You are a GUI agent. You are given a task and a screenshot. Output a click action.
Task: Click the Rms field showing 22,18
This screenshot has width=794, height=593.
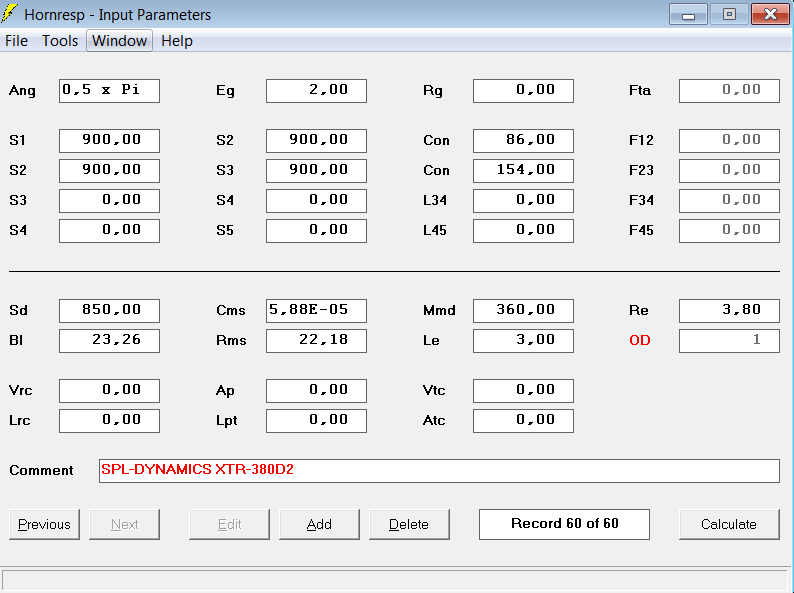316,340
